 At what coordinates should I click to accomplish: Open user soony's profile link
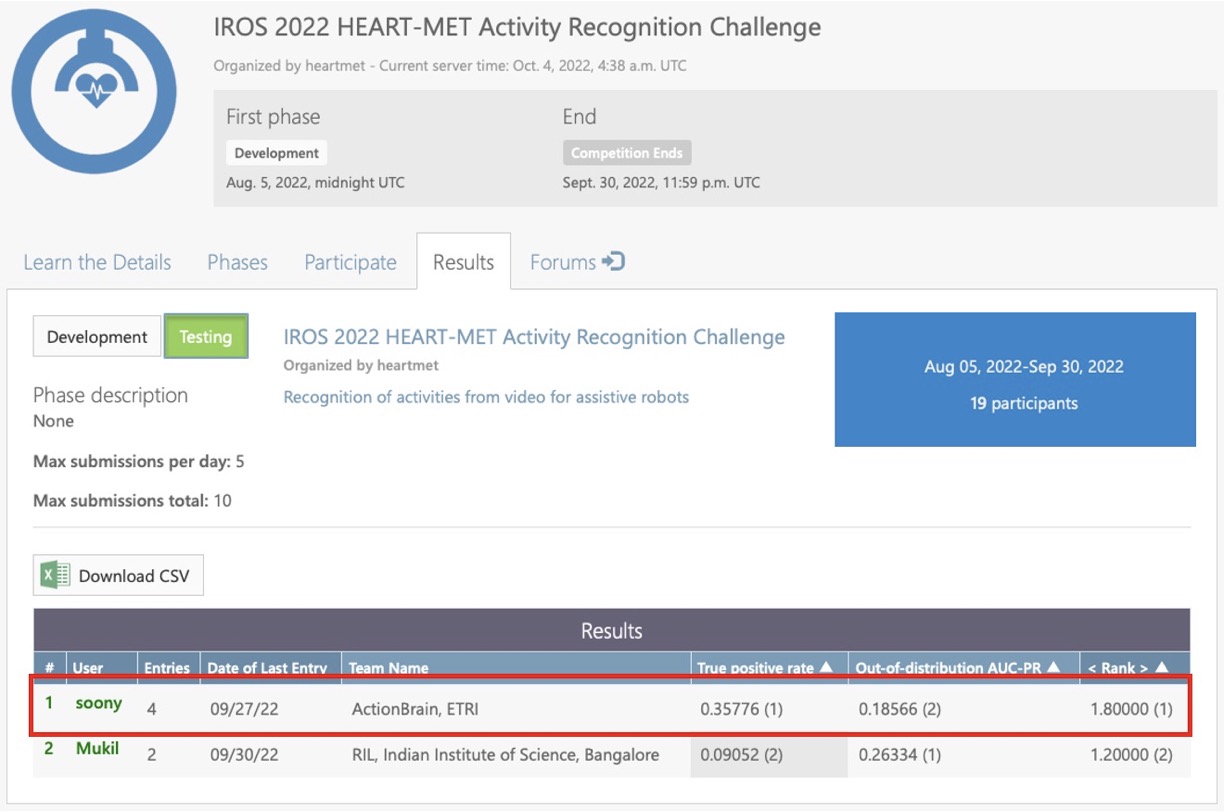[99, 703]
